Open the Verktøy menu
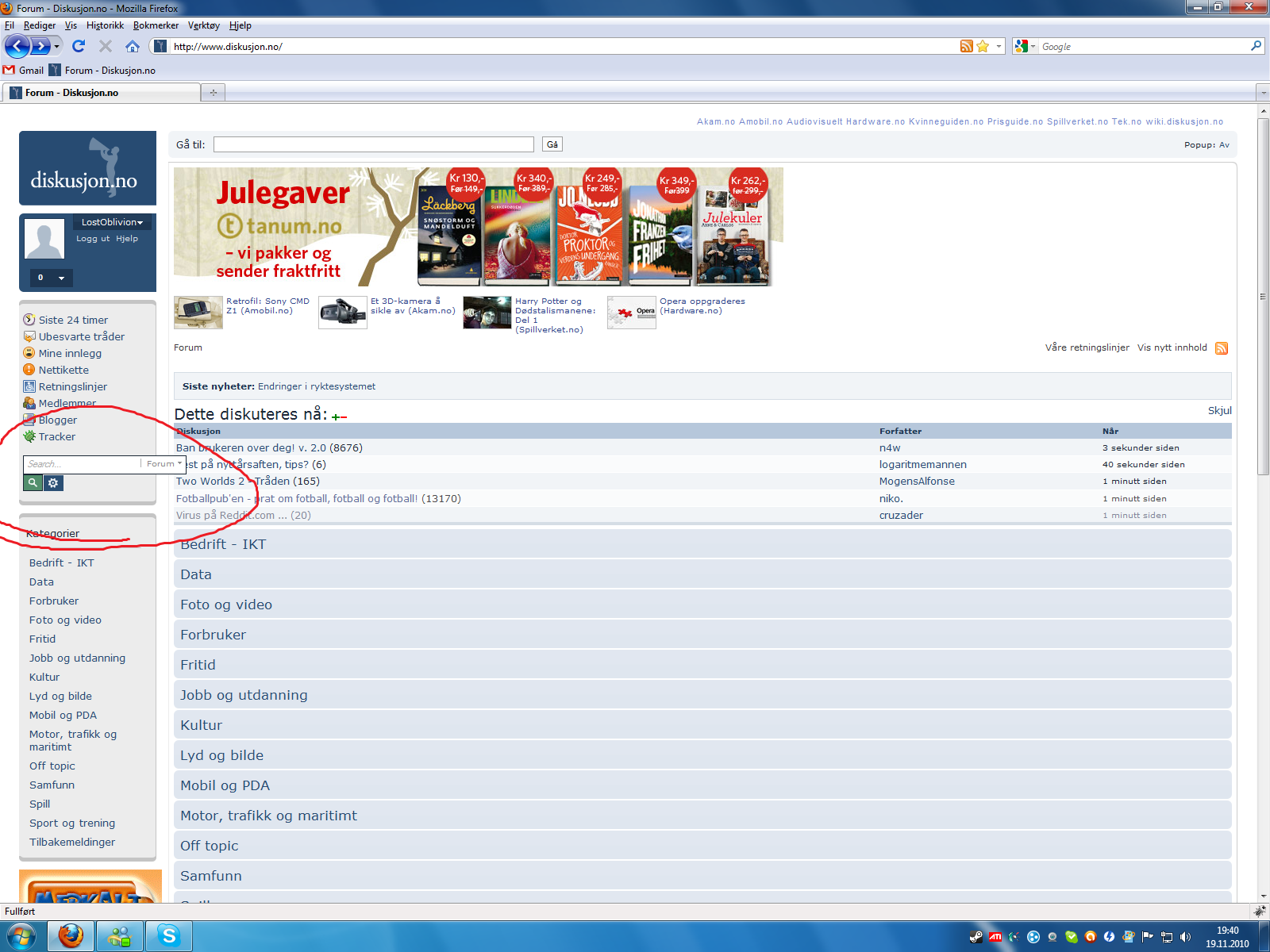The width and height of the screenshot is (1270, 952). point(204,25)
